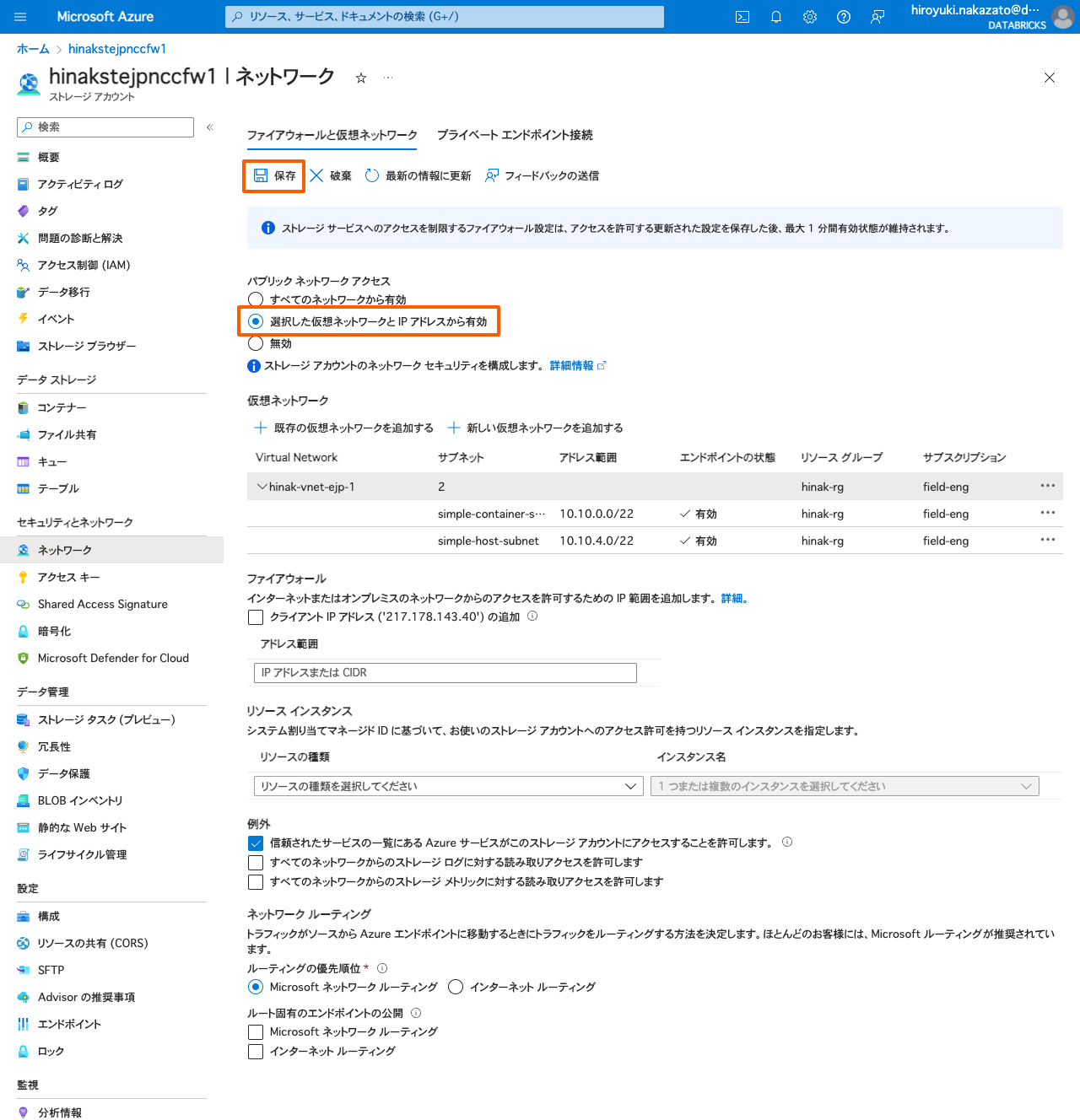This screenshot has width=1080, height=1120.
Task: Click the global resource search box
Action: point(445,17)
